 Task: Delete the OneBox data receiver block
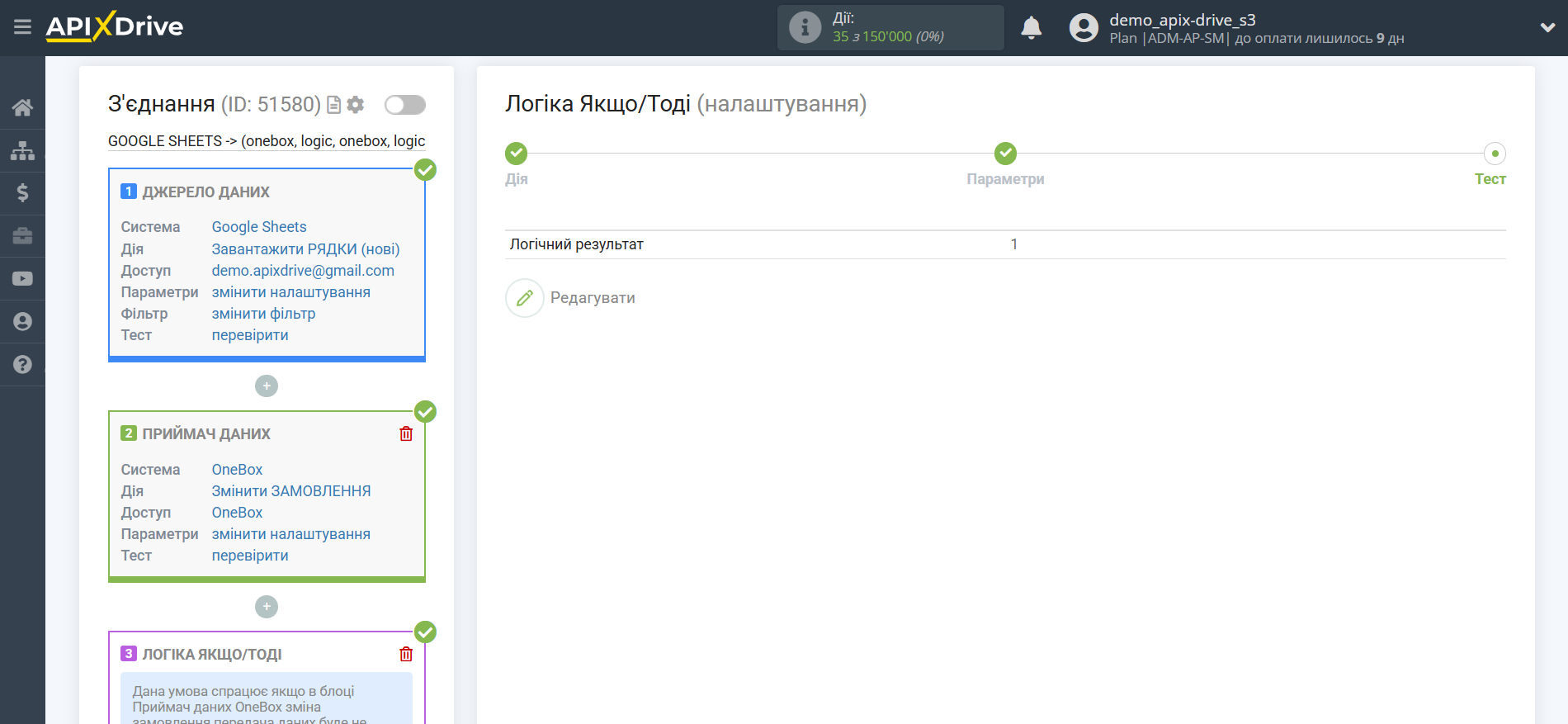pos(406,433)
